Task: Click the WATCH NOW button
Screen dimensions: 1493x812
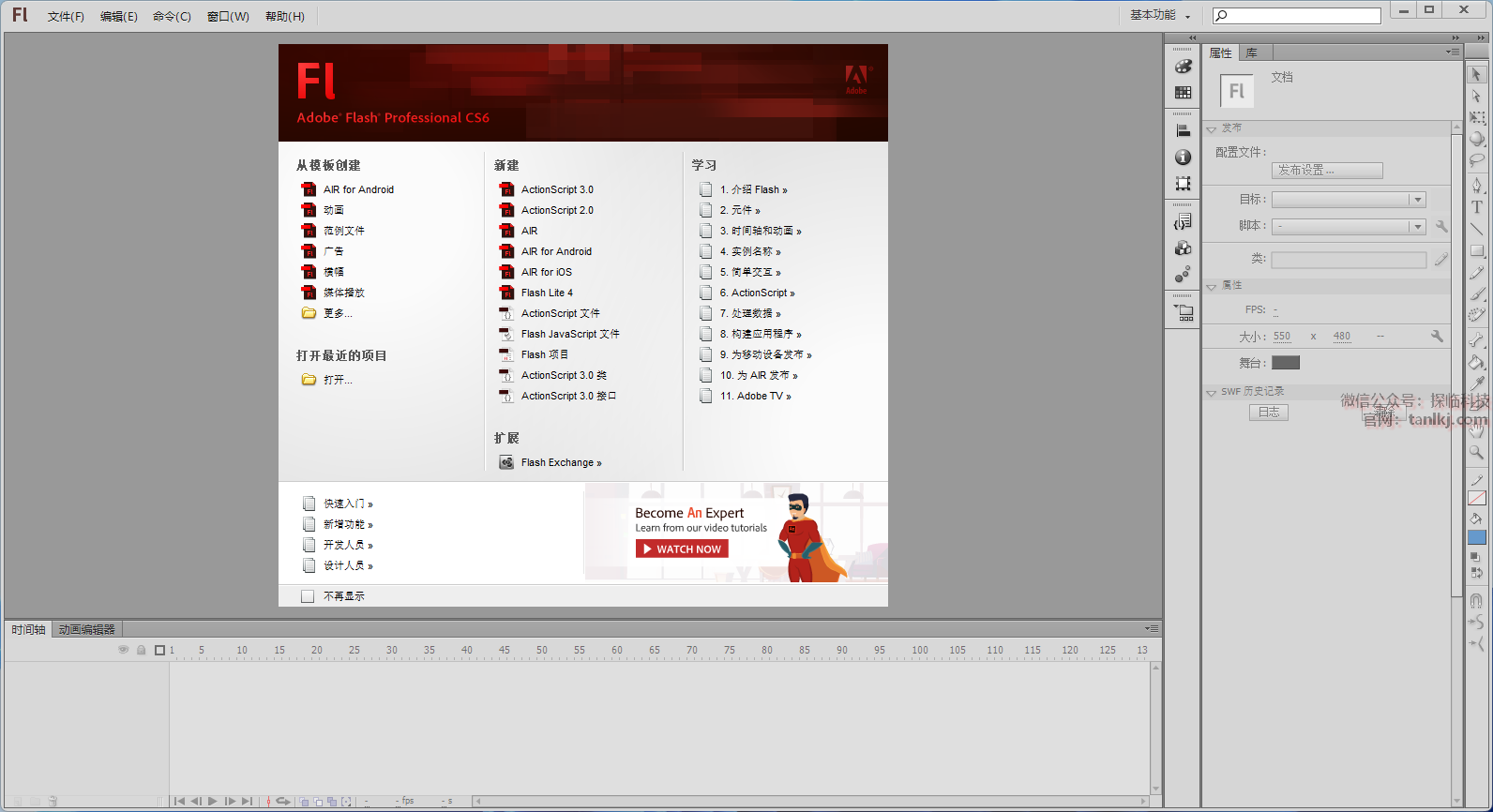Action: pyautogui.click(x=682, y=549)
